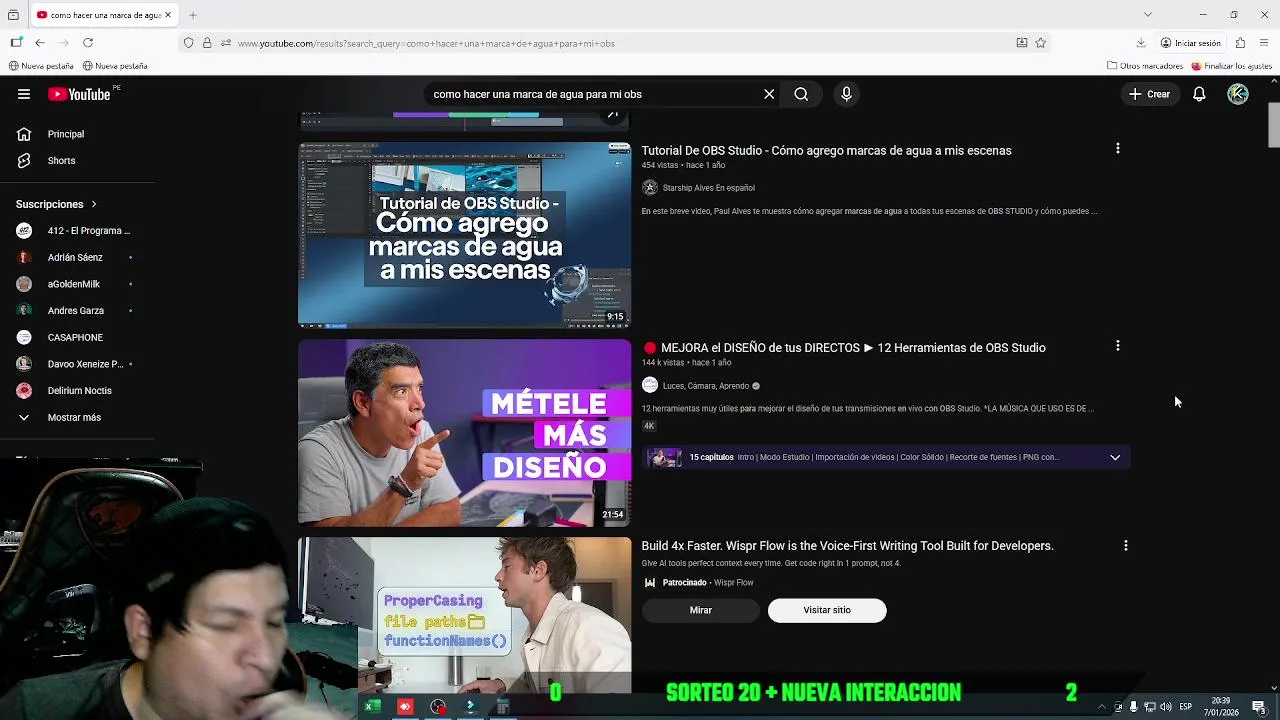This screenshot has height=720, width=1280.
Task: Open the account avatar menu
Action: coord(1238,94)
